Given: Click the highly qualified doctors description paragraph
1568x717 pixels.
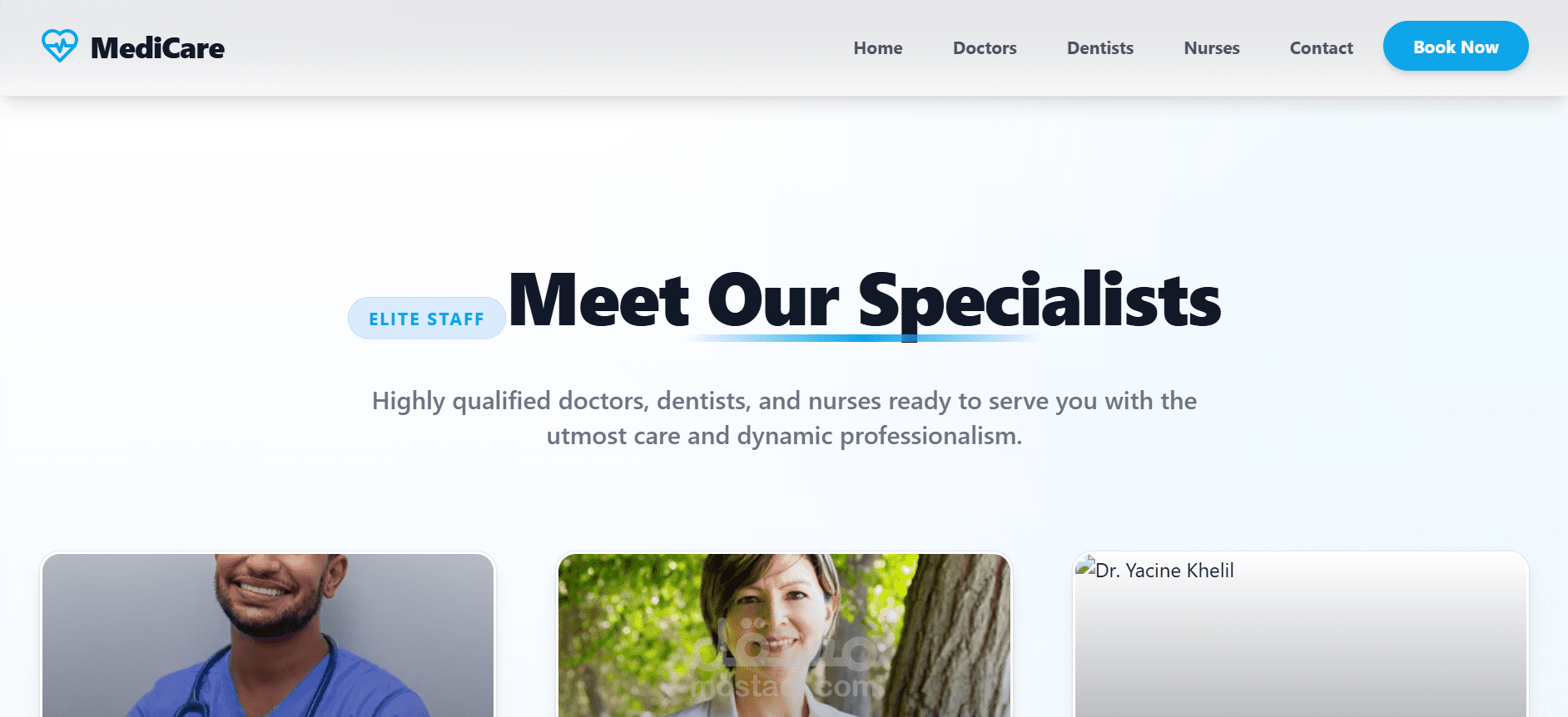Looking at the screenshot, I should pyautogui.click(x=784, y=418).
